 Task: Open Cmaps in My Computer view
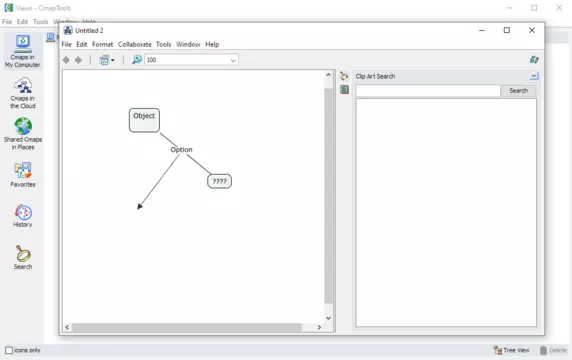pos(23,51)
